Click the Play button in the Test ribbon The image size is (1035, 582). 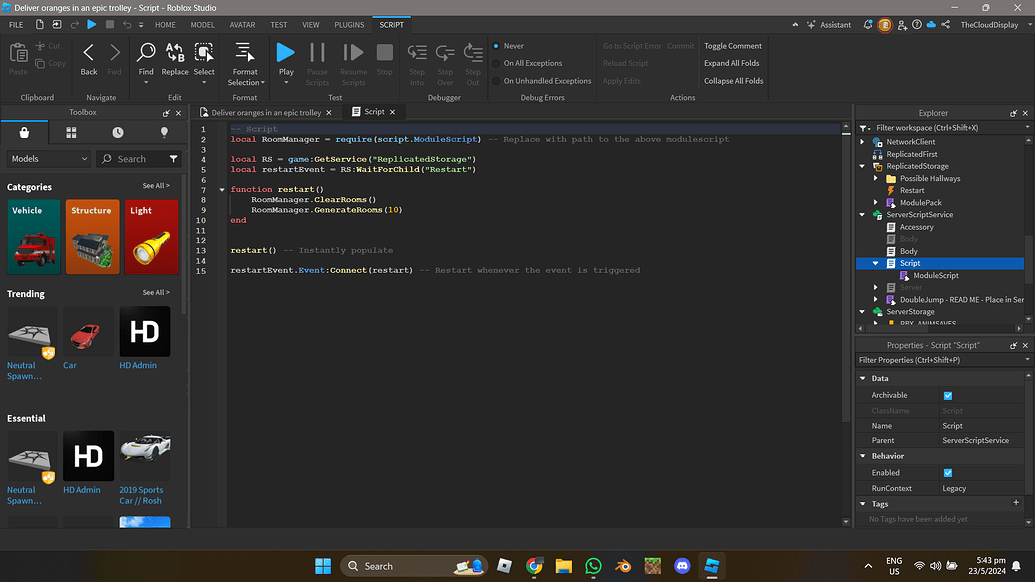pos(286,53)
